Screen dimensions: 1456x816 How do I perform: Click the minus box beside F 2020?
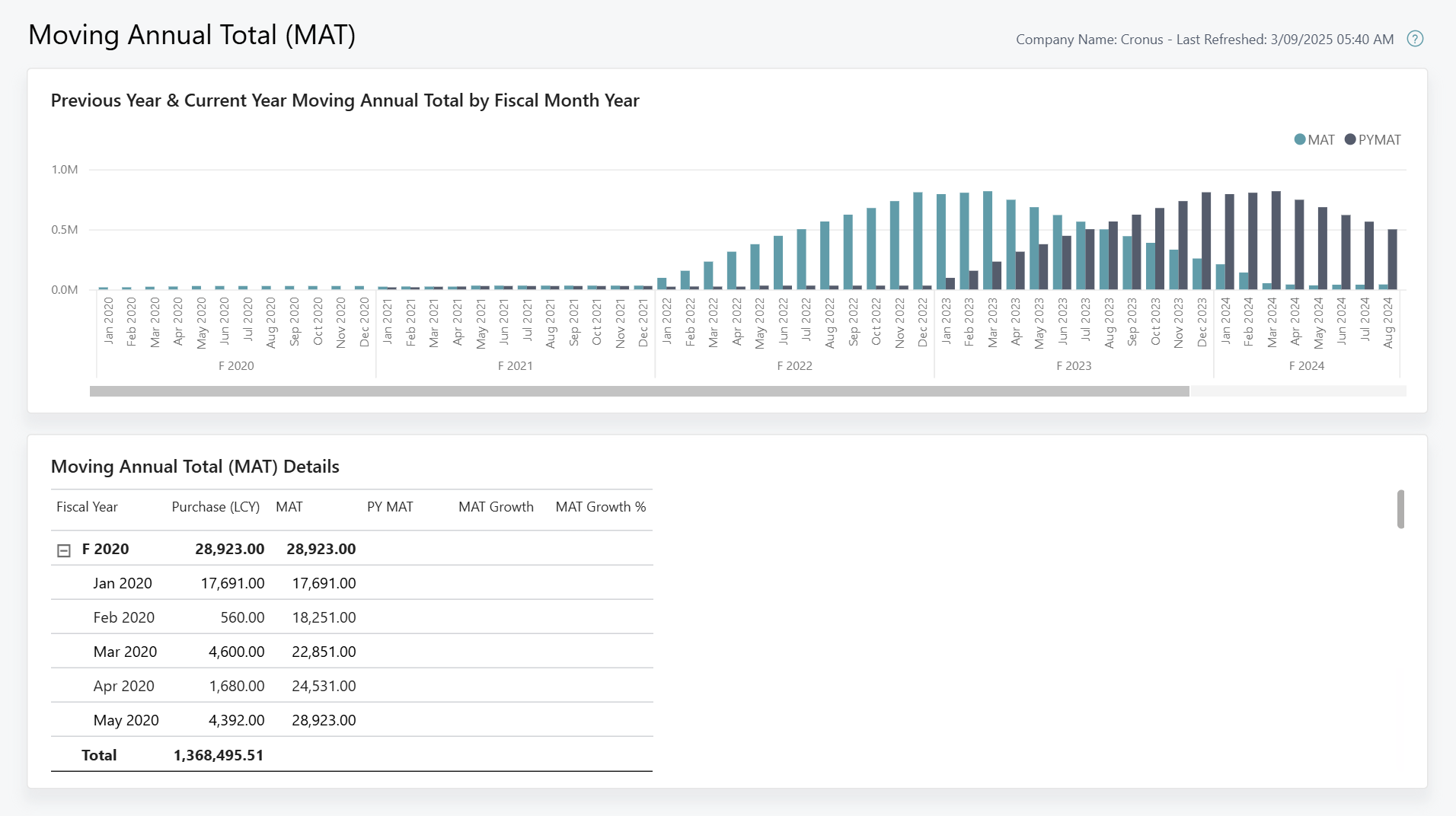click(65, 549)
